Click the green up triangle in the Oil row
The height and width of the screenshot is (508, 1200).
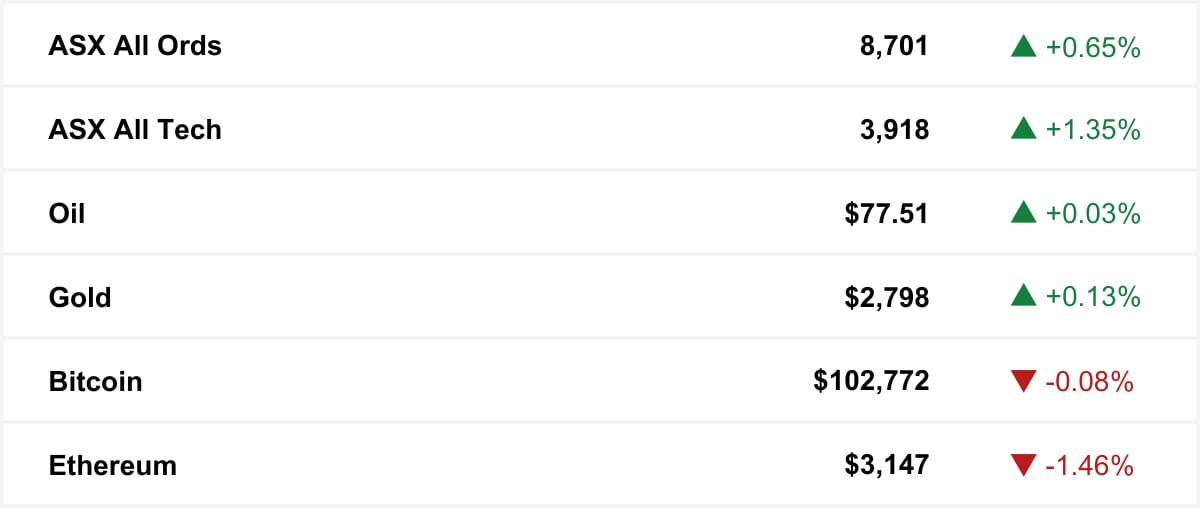[1023, 214]
